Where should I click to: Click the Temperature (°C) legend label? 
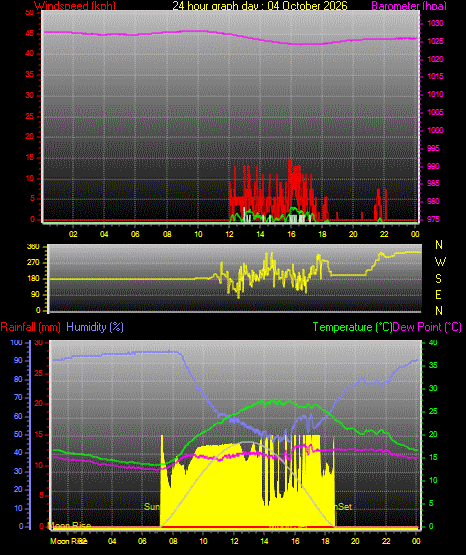352,327
